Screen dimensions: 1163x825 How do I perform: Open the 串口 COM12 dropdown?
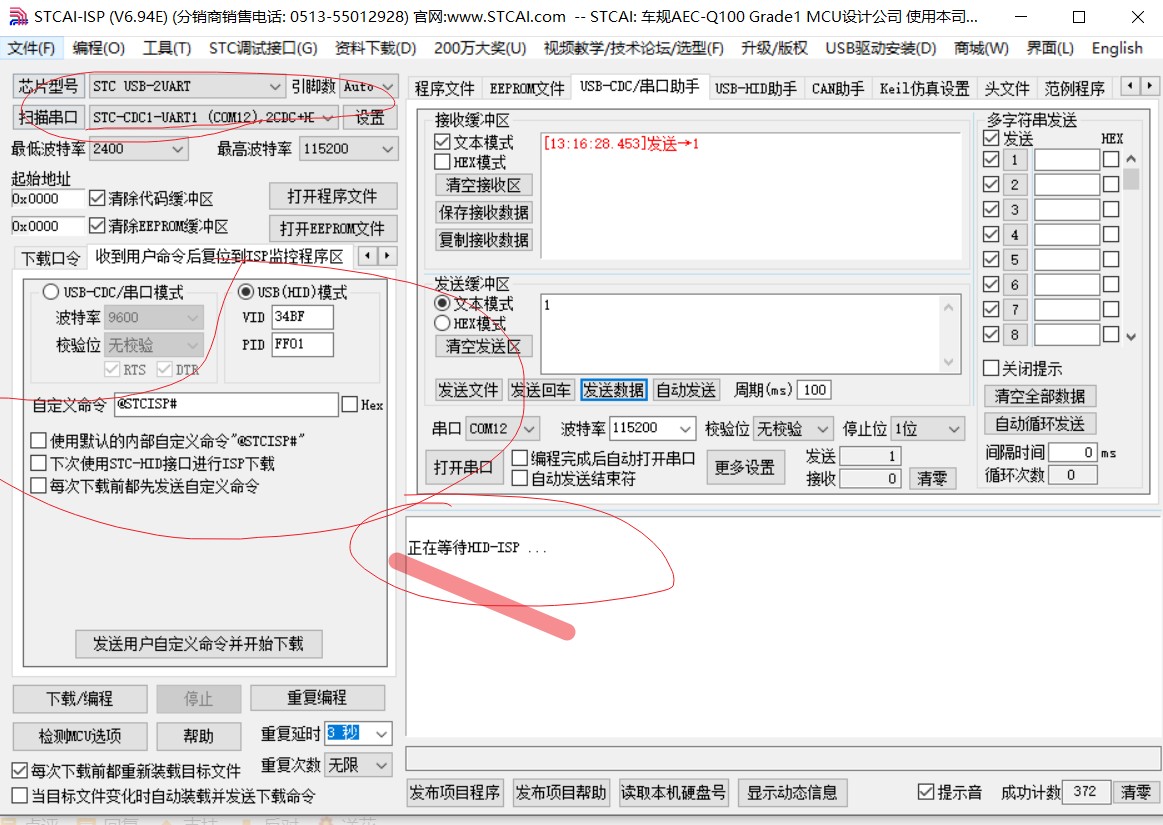(x=529, y=428)
